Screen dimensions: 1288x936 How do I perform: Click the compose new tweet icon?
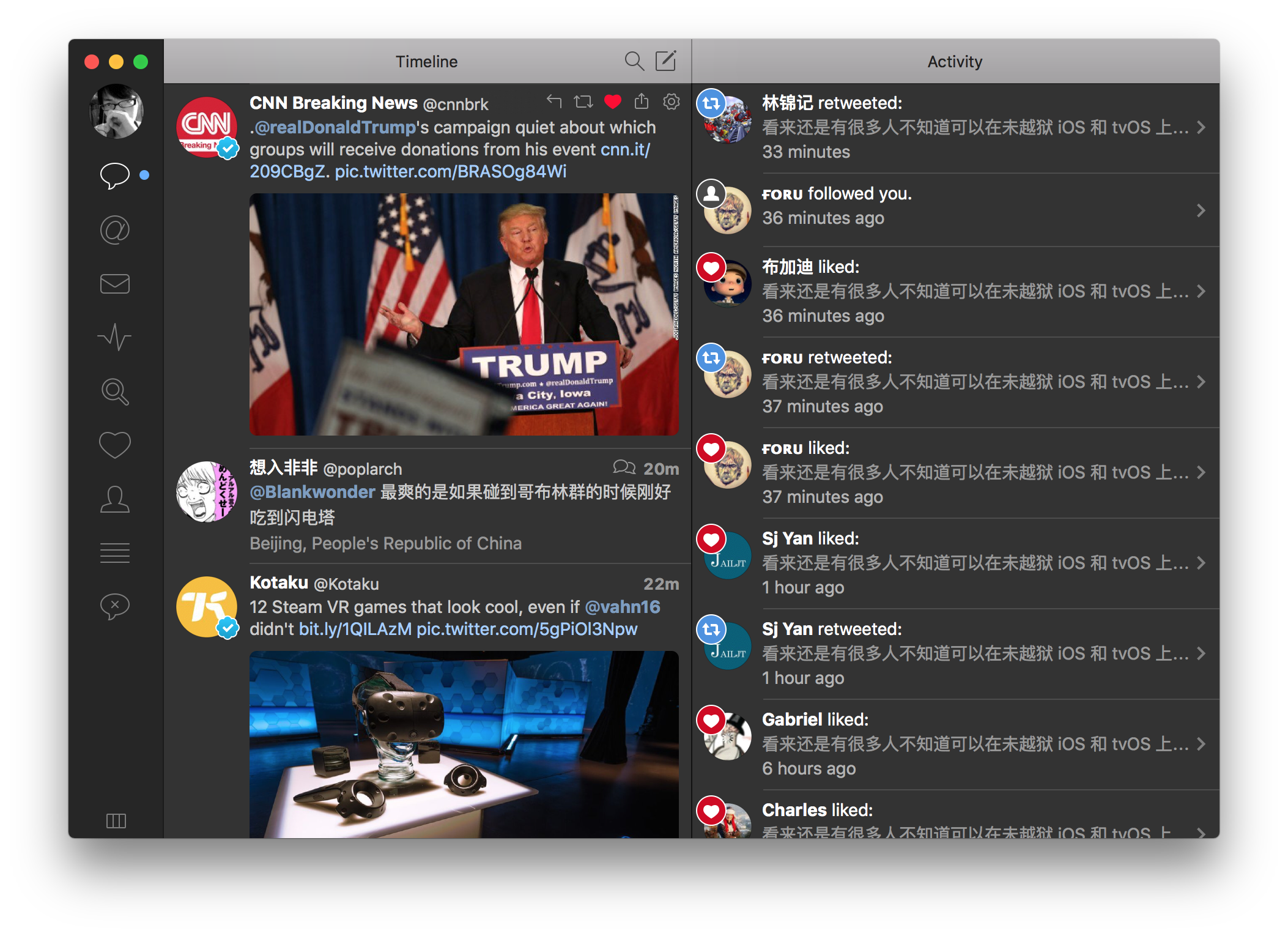tap(665, 61)
